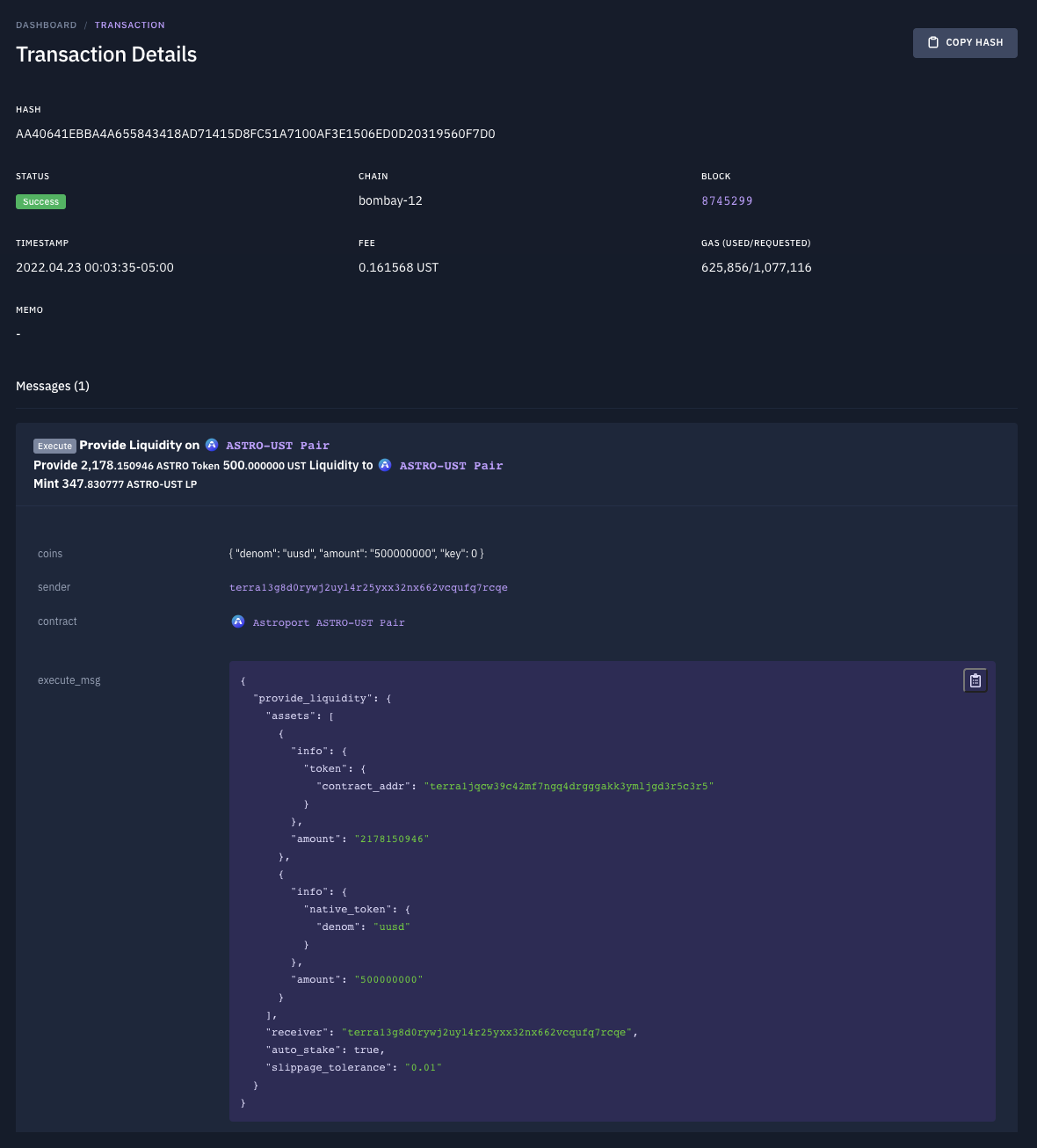Click the Execute tag label
1037x1148 pixels.
coord(54,446)
